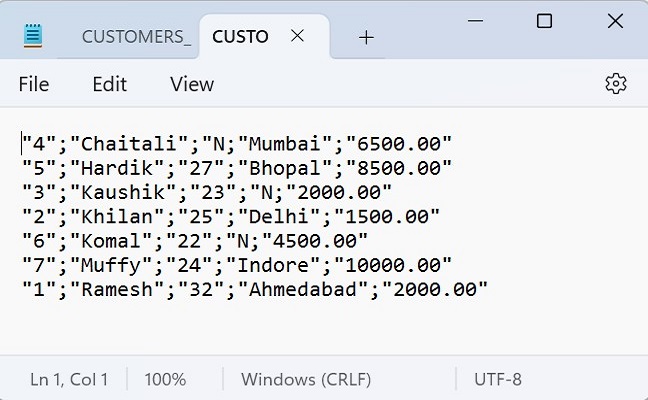The image size is (648, 400).
Task: Click the UTF-8 encoding indicator
Action: point(498,379)
